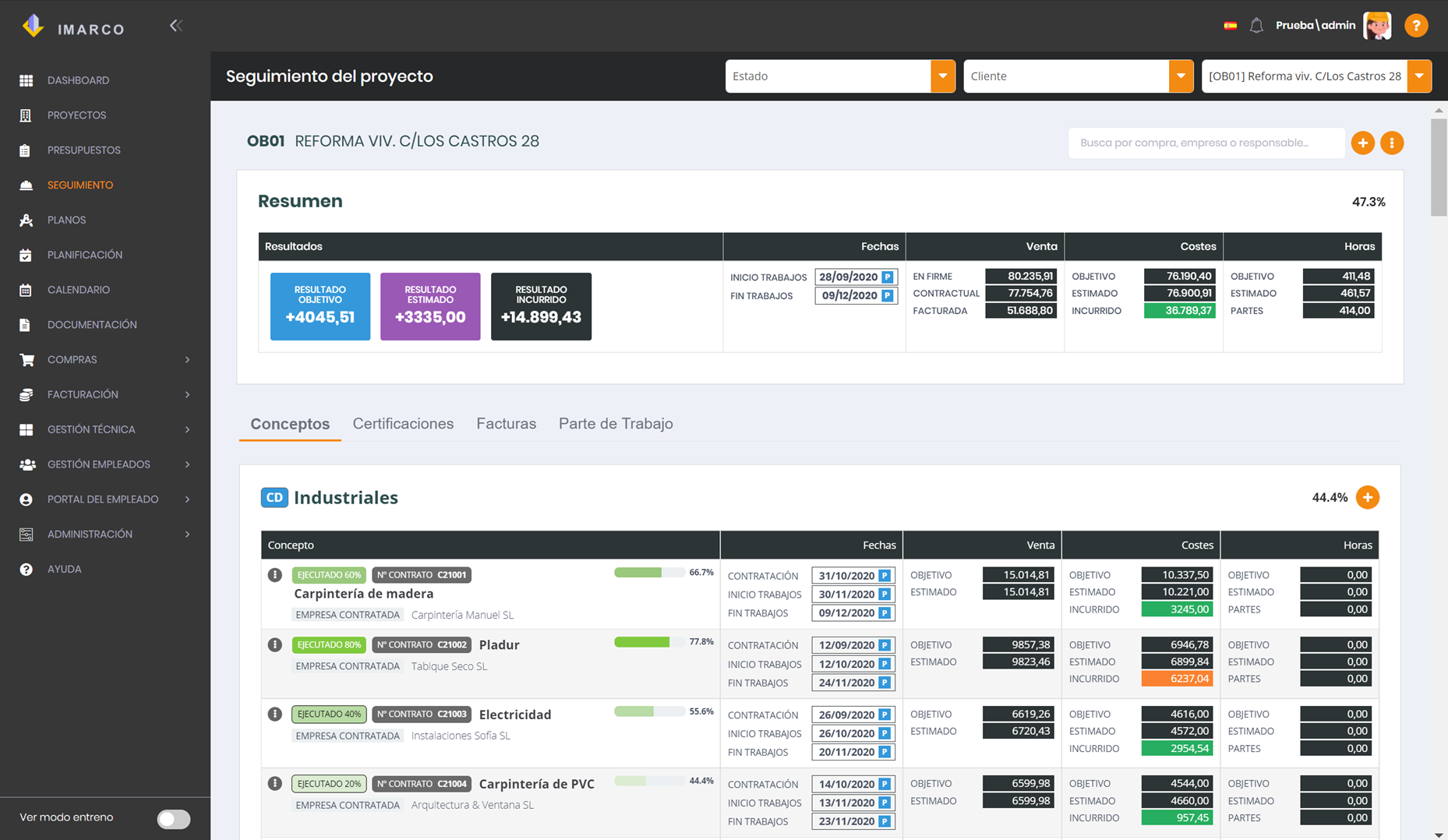Viewport: 1448px width, 840px height.
Task: Open the Planos icon in sidebar
Action: 26,220
